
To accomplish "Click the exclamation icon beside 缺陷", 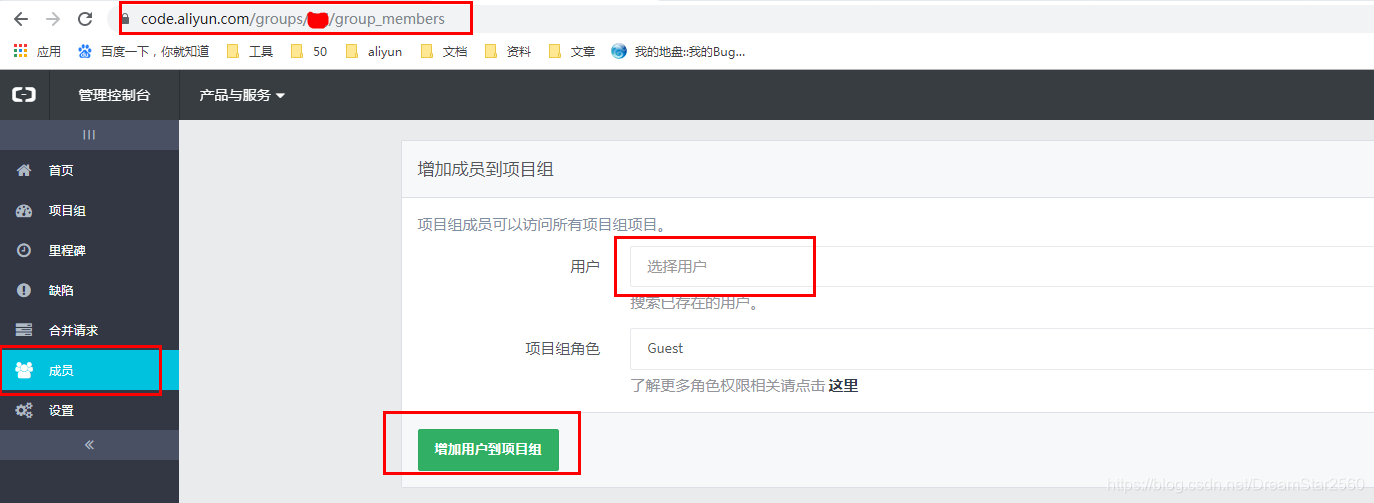I will click(x=25, y=290).
